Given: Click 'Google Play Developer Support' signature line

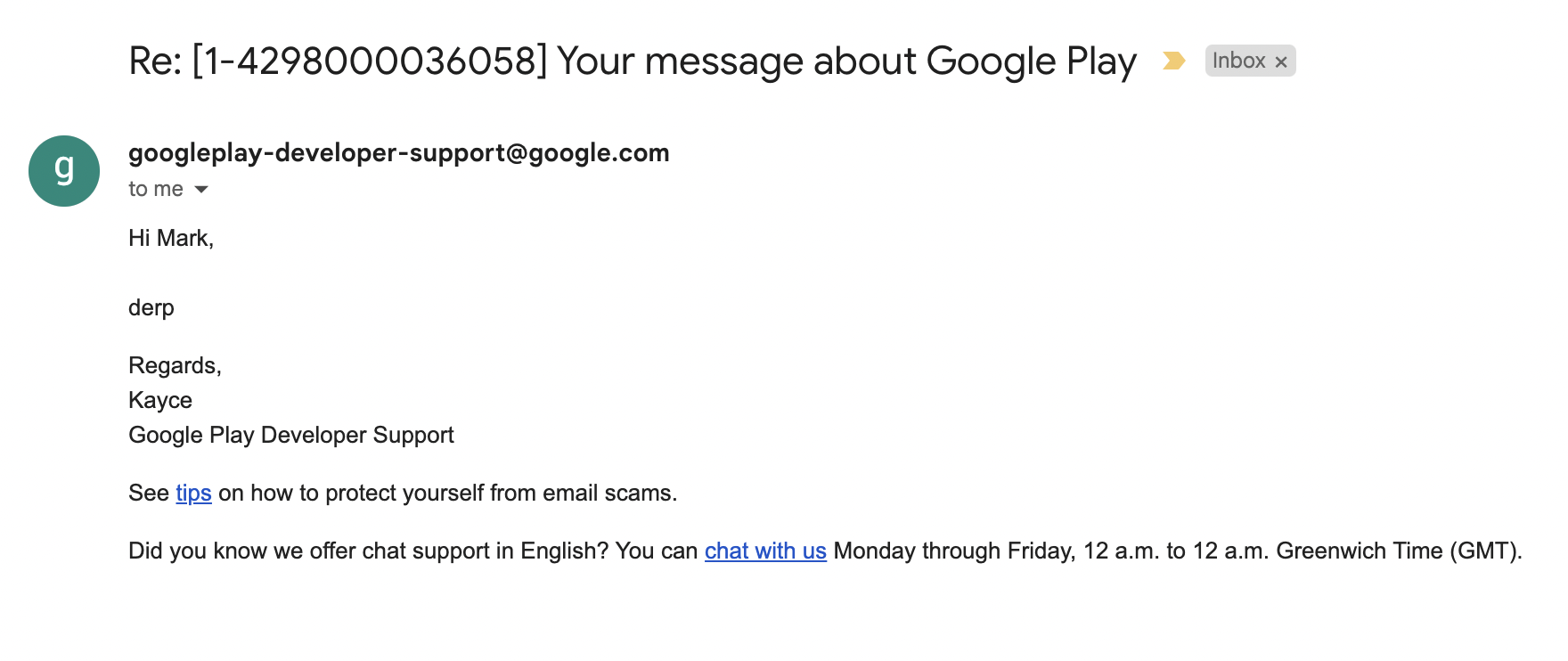Looking at the screenshot, I should pyautogui.click(x=291, y=435).
